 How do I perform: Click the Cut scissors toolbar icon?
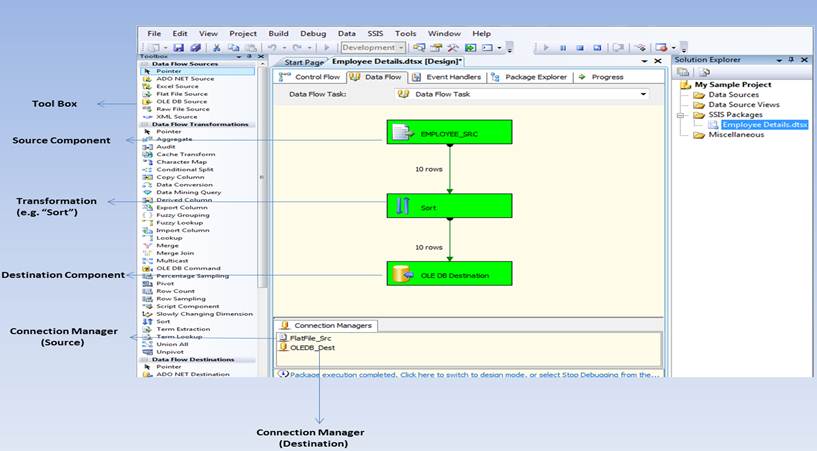click(x=216, y=47)
